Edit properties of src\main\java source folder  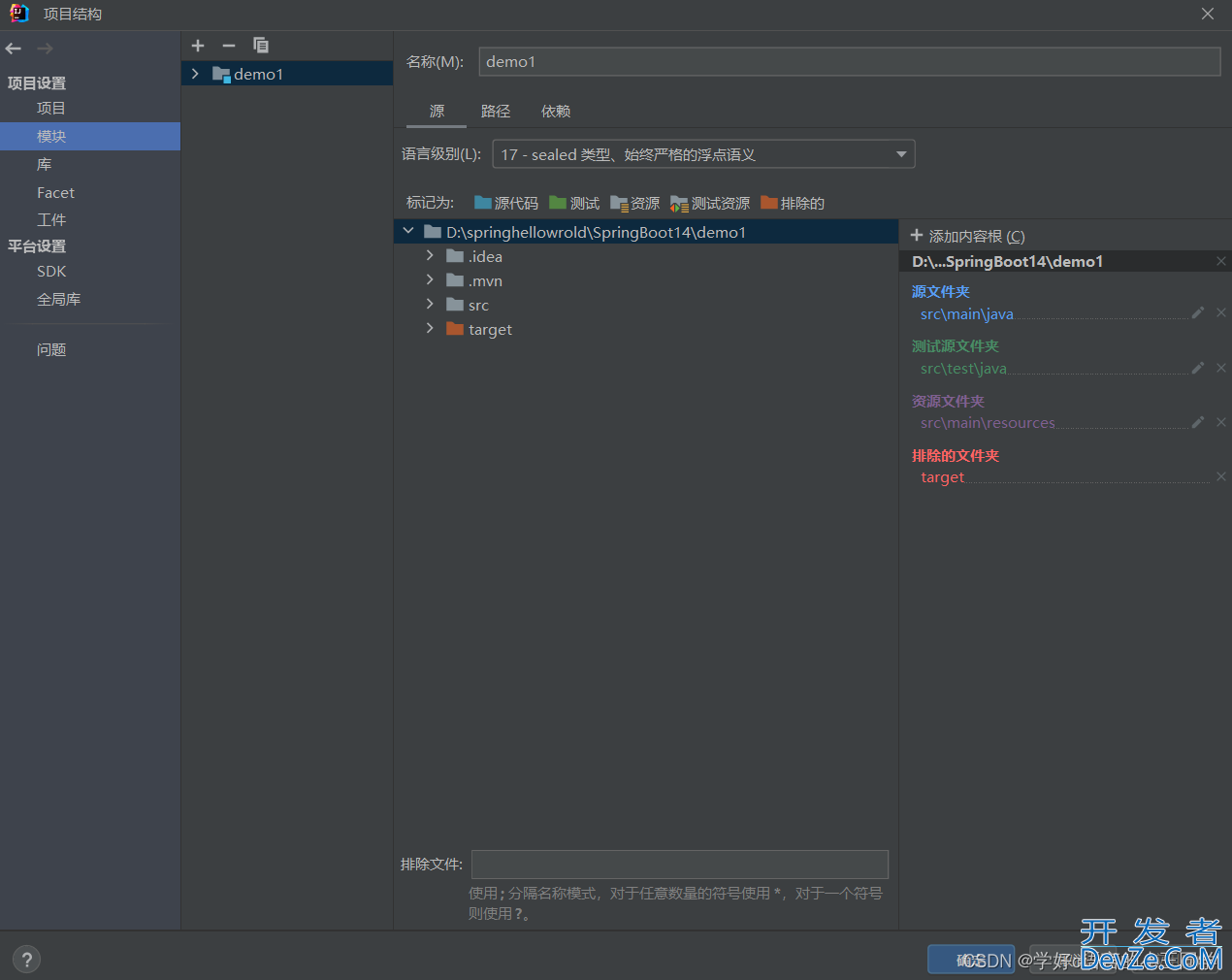click(x=1198, y=312)
